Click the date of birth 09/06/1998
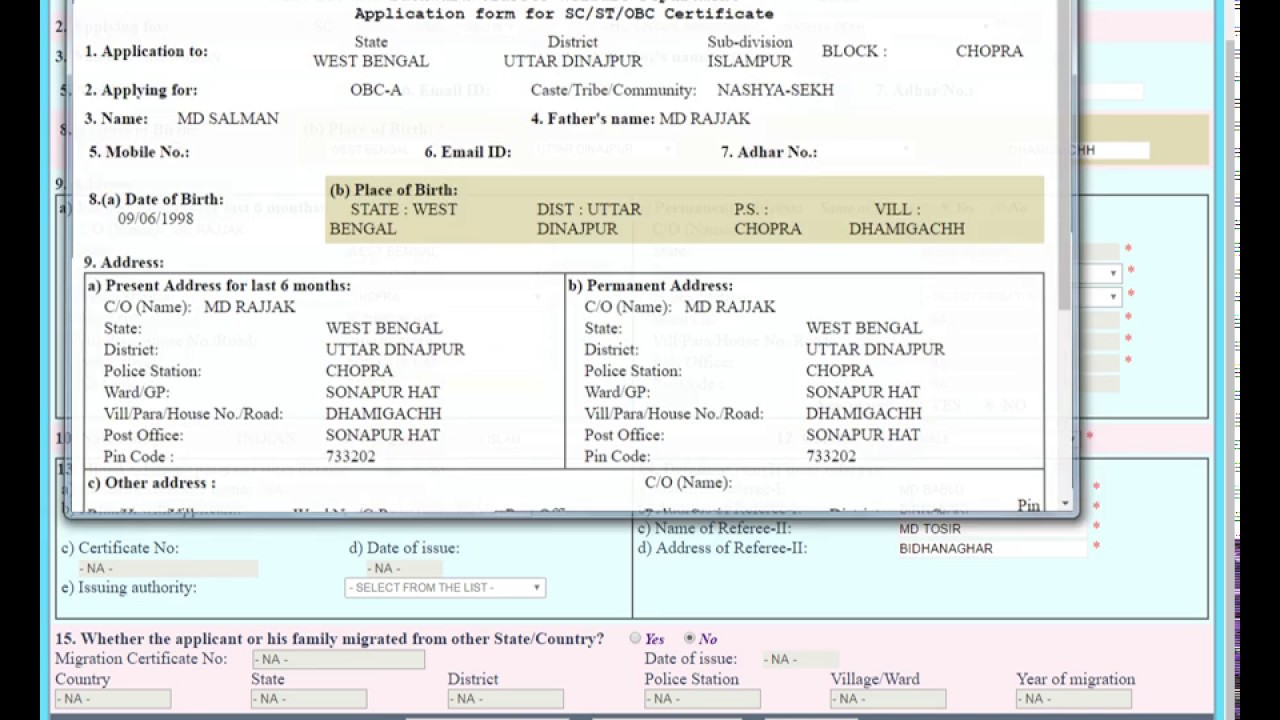This screenshot has width=1280, height=720. click(x=156, y=219)
